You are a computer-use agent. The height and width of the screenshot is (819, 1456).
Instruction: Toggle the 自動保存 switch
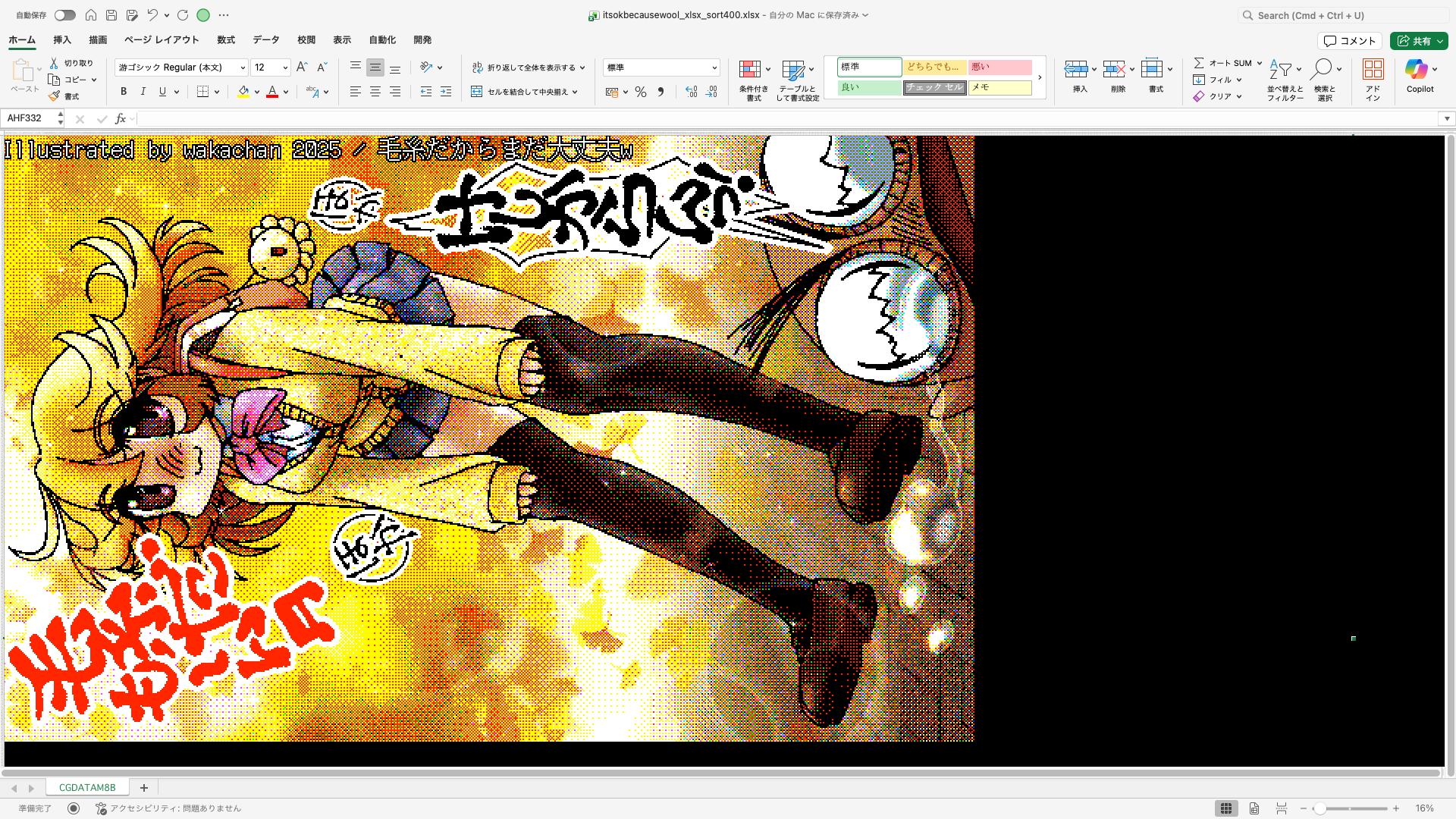[x=65, y=14]
